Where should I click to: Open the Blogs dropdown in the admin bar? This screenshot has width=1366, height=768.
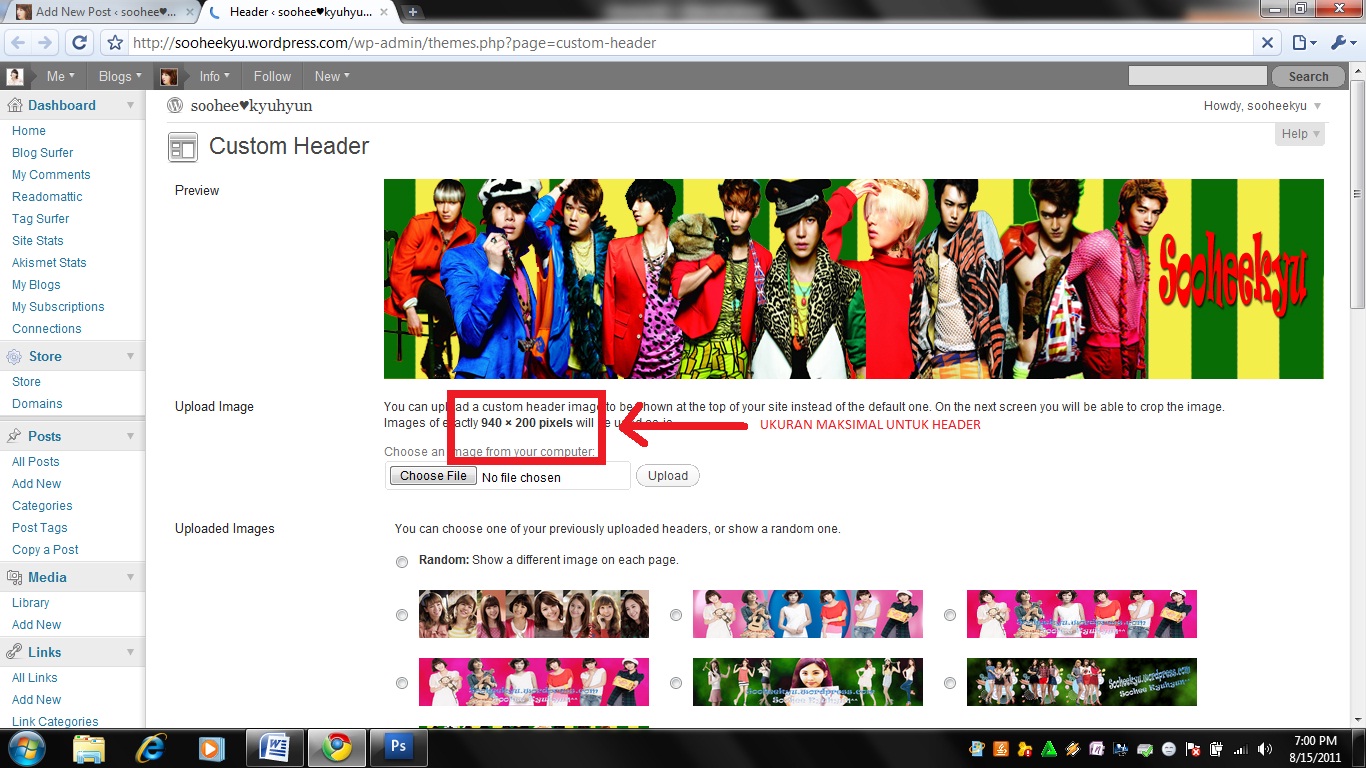[x=120, y=76]
